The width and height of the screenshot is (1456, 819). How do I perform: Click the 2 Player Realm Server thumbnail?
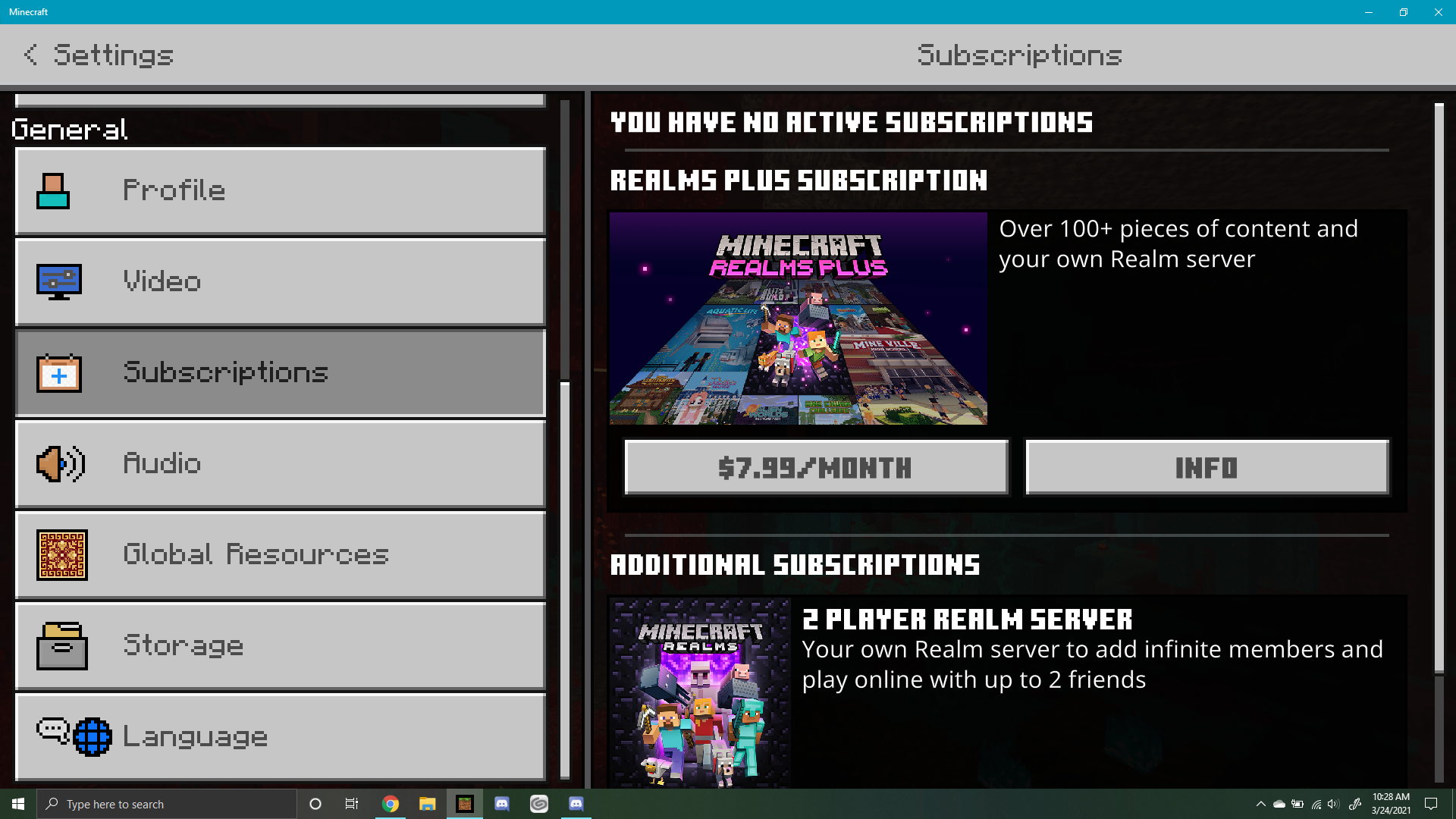pyautogui.click(x=701, y=692)
